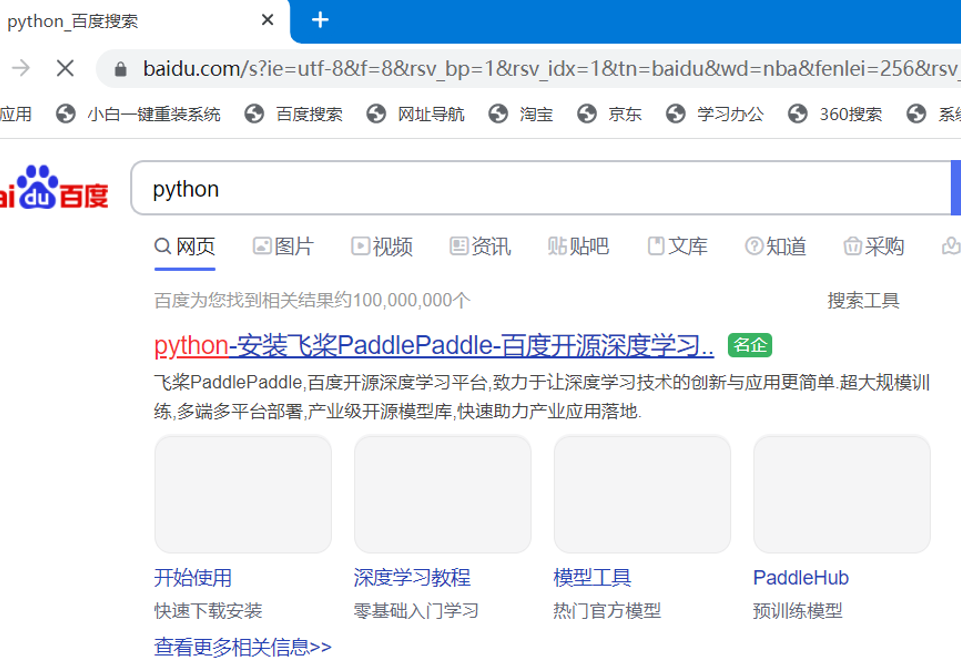961x660 pixels.
Task: Click the thumbnail above 模型工具
Action: [x=642, y=494]
